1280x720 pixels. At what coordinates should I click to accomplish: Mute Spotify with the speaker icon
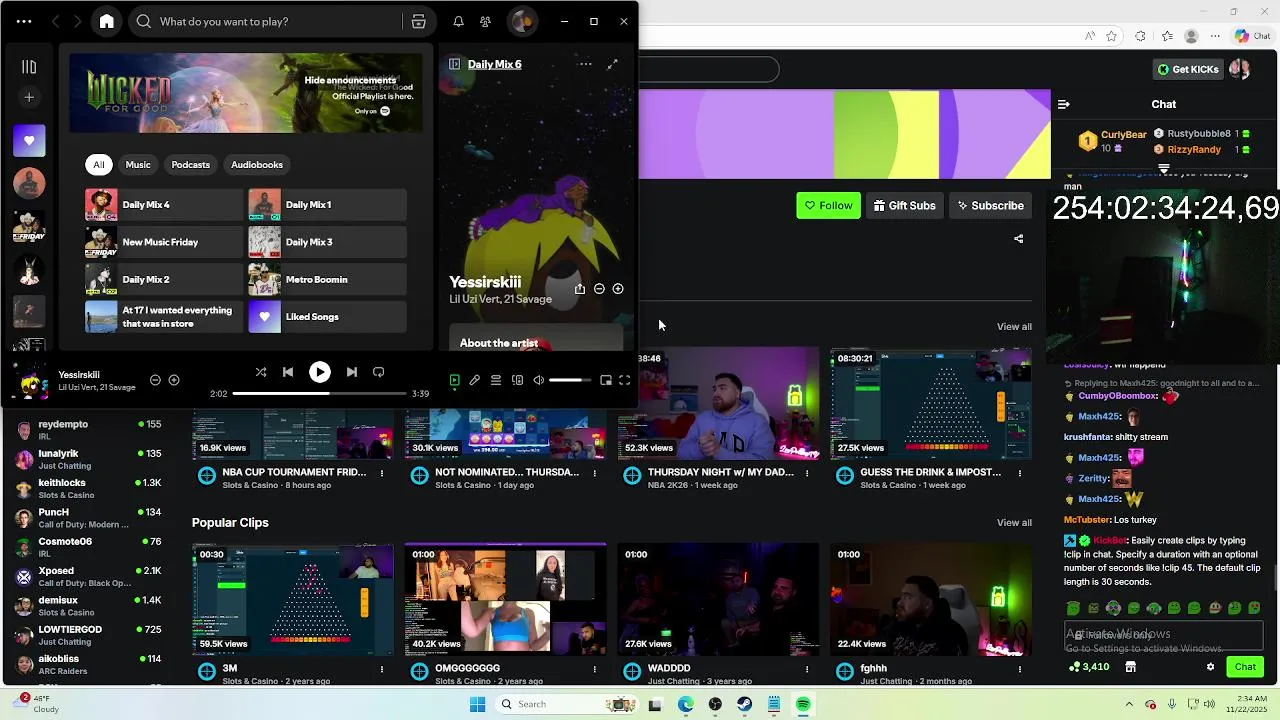(x=538, y=380)
